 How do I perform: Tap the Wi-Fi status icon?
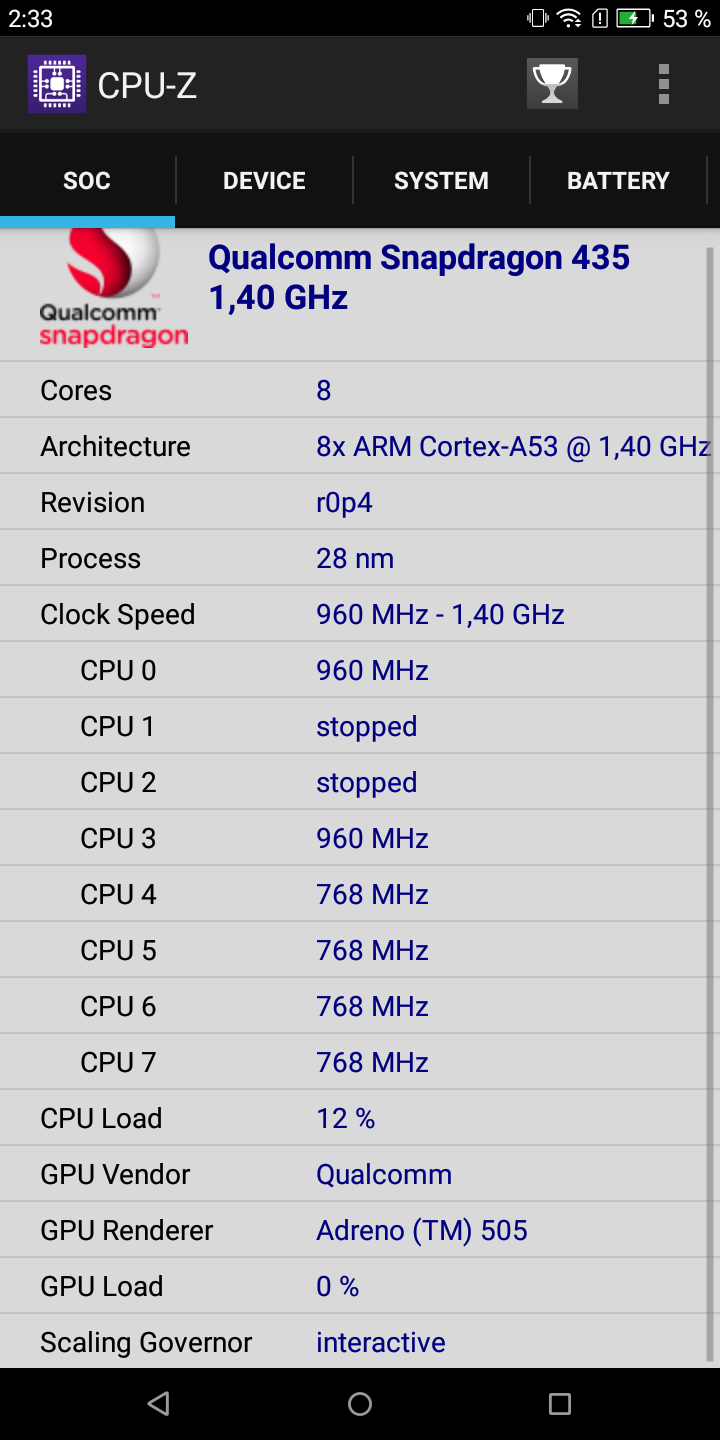point(569,18)
